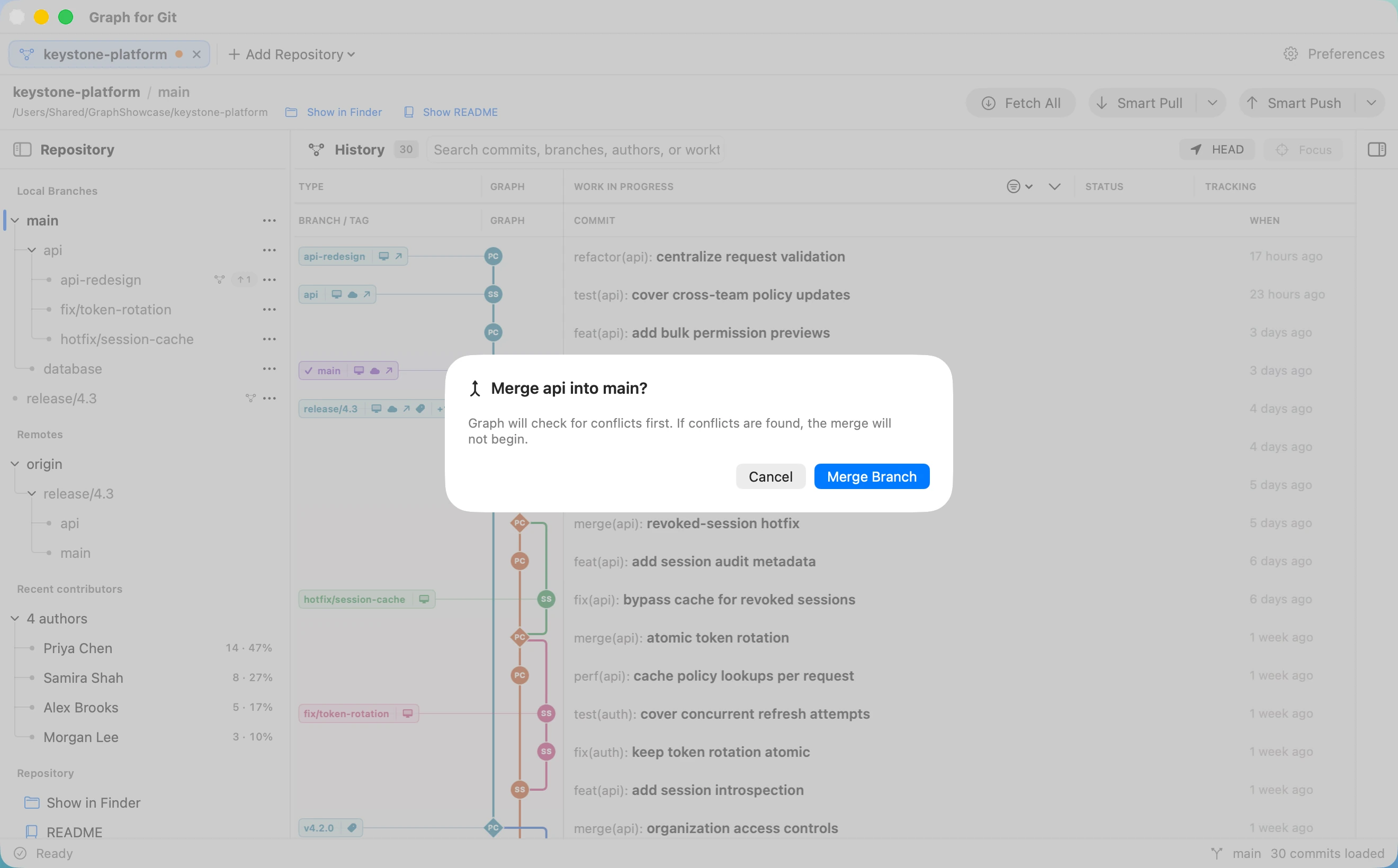Open more options for release/4.3 branch
The height and width of the screenshot is (868, 1398).
270,399
